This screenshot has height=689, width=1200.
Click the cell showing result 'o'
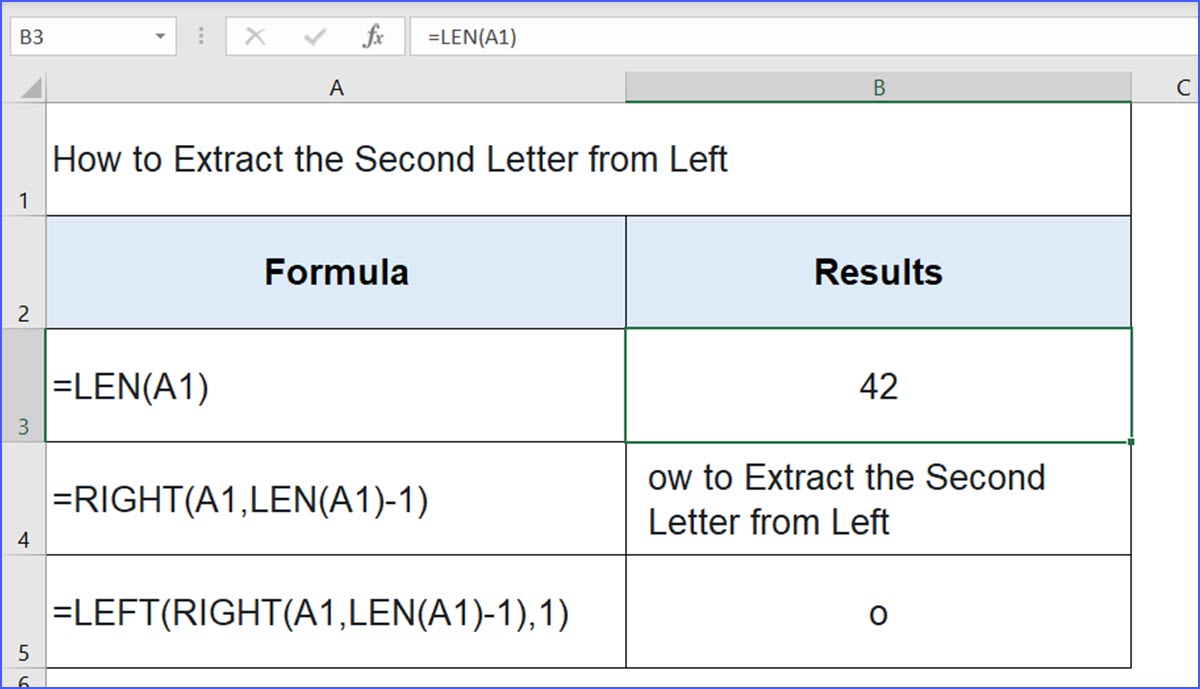pos(878,614)
